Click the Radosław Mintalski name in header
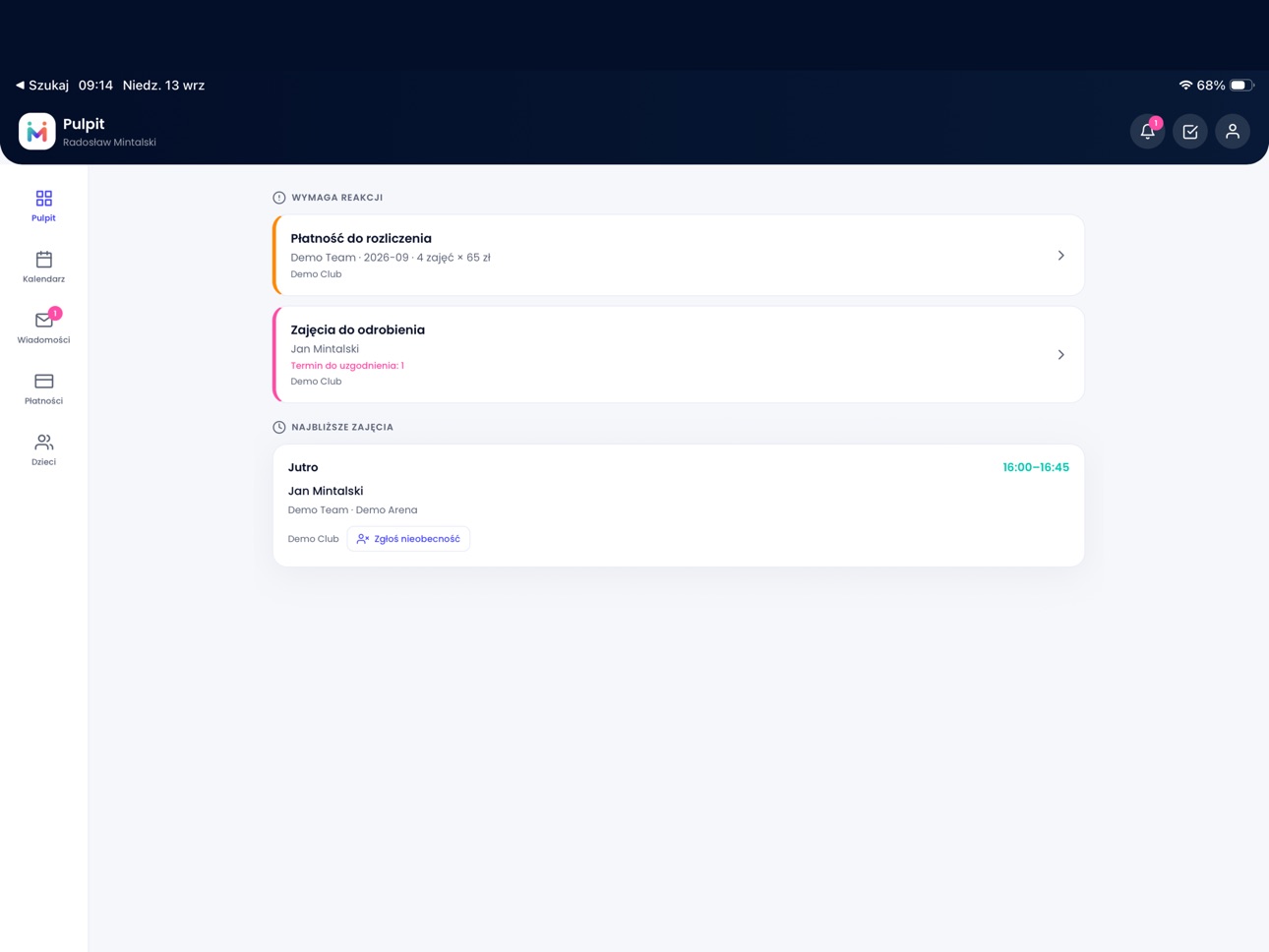Screen dimensions: 1269x952 coord(109,143)
